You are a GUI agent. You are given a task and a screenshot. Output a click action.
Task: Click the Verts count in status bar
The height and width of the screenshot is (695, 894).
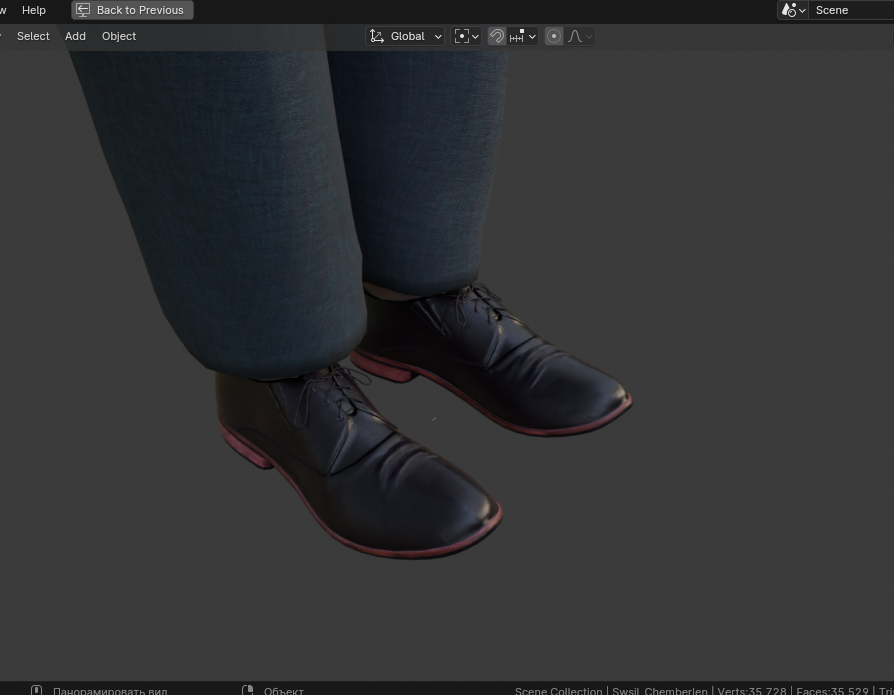[751, 690]
